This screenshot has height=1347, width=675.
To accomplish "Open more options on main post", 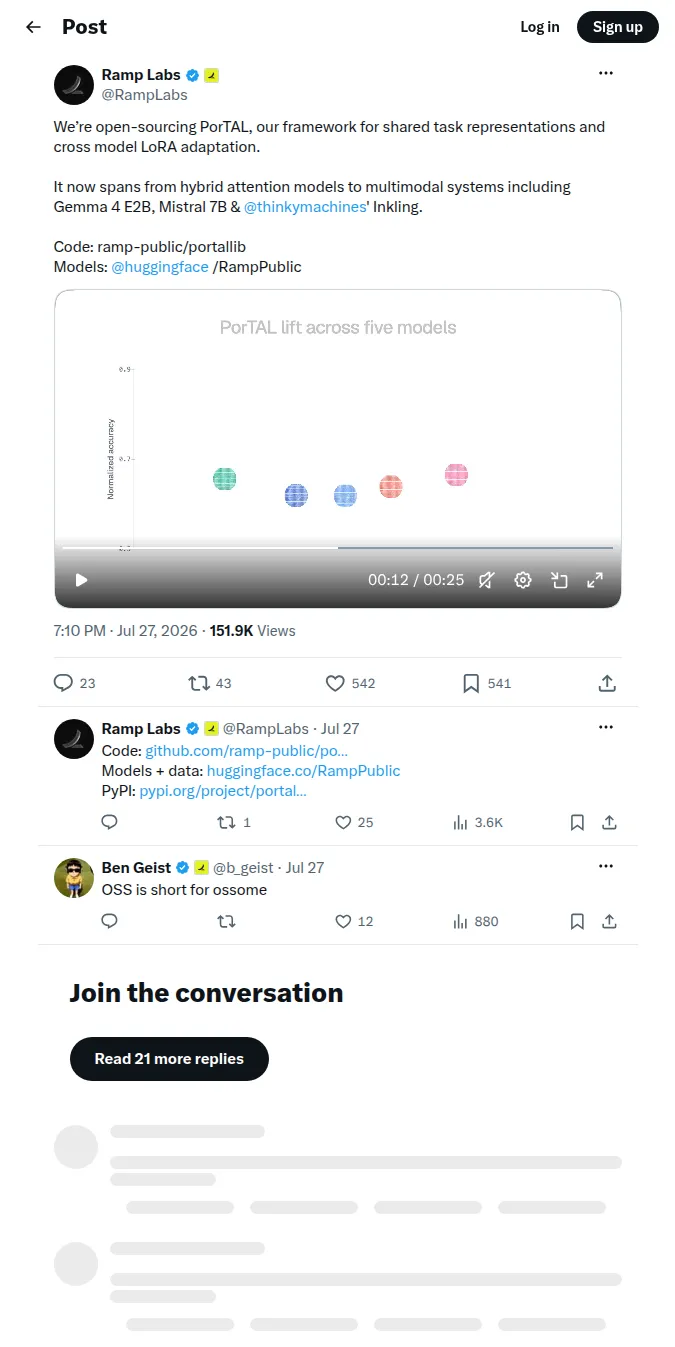I will pyautogui.click(x=606, y=73).
